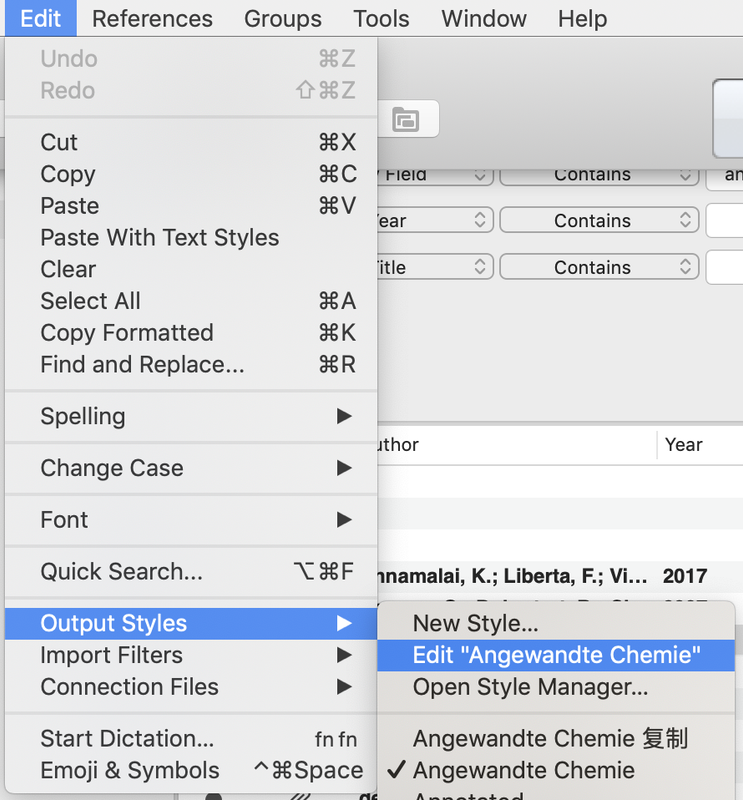743x800 pixels.
Task: Choose Edit "Angewandte Chemie"
Action: tap(556, 655)
